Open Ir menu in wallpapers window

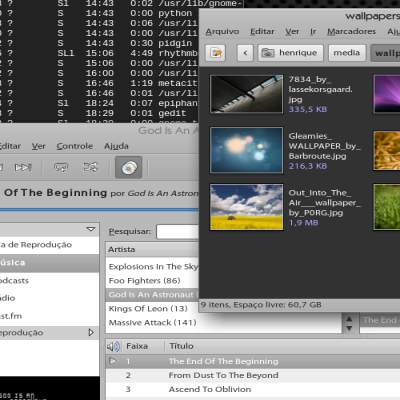(x=313, y=32)
